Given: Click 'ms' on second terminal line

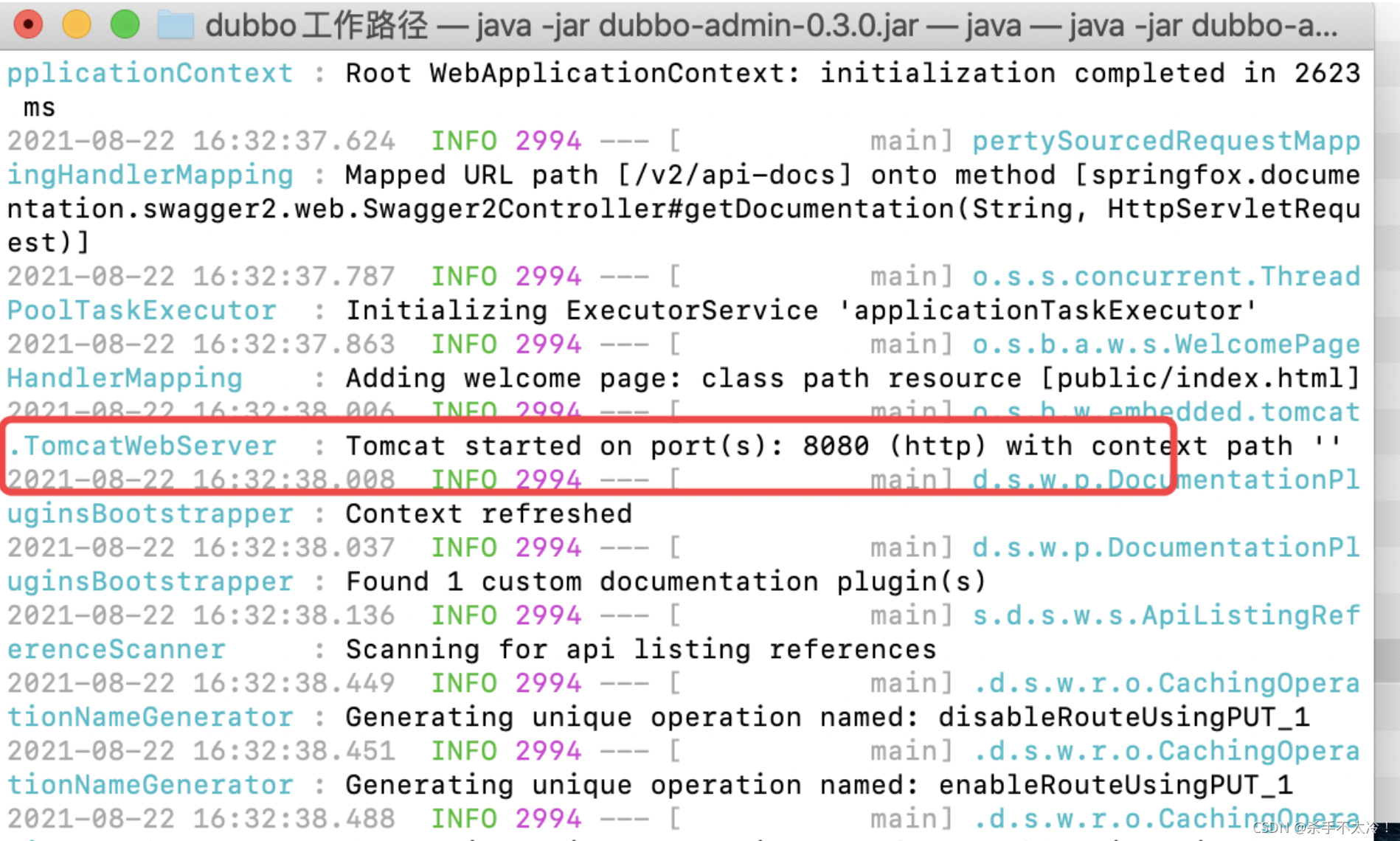Looking at the screenshot, I should (40, 108).
